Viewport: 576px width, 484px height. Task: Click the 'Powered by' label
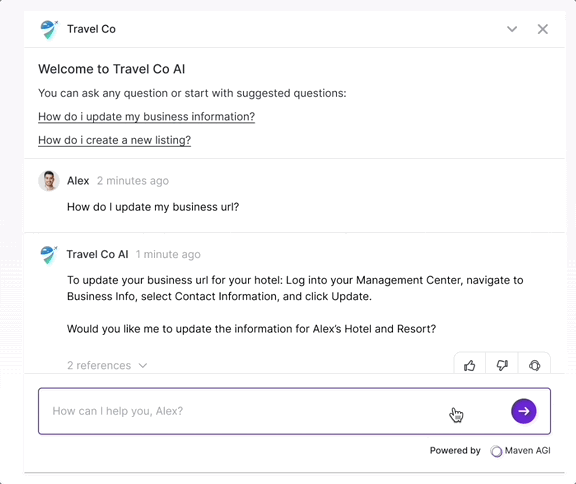(x=455, y=451)
